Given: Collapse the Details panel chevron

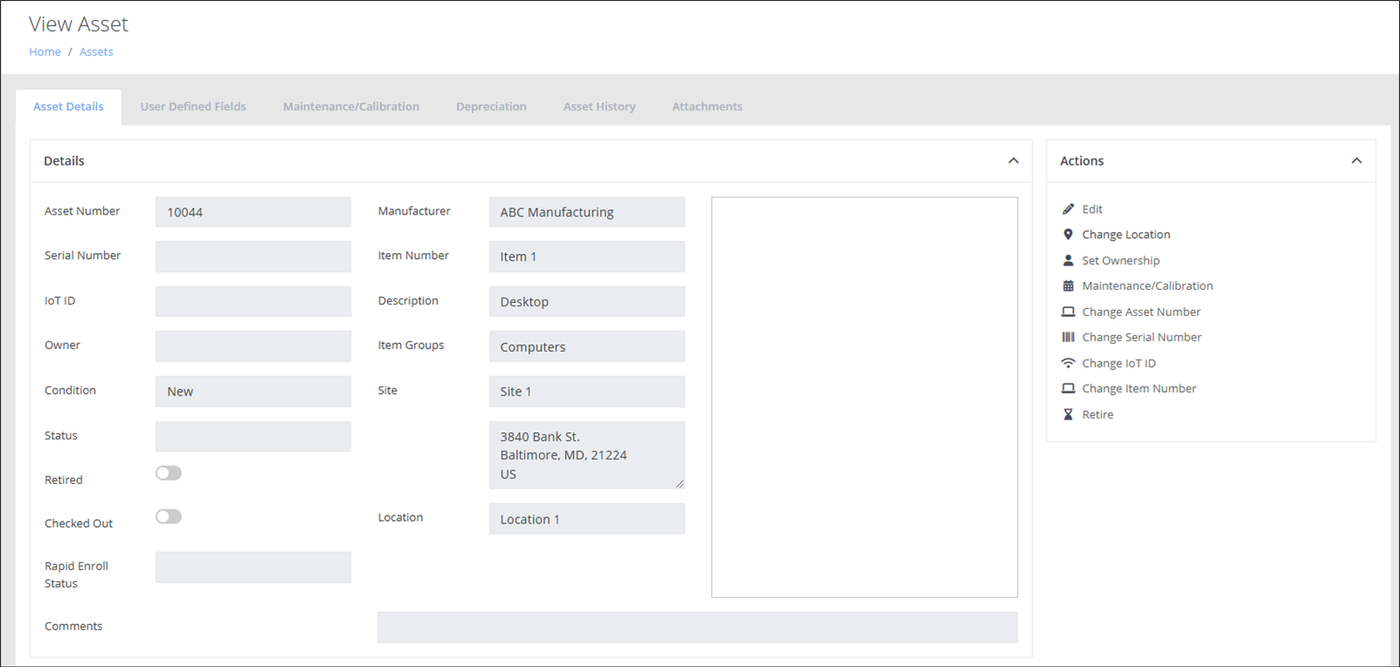Looking at the screenshot, I should pos(1013,161).
